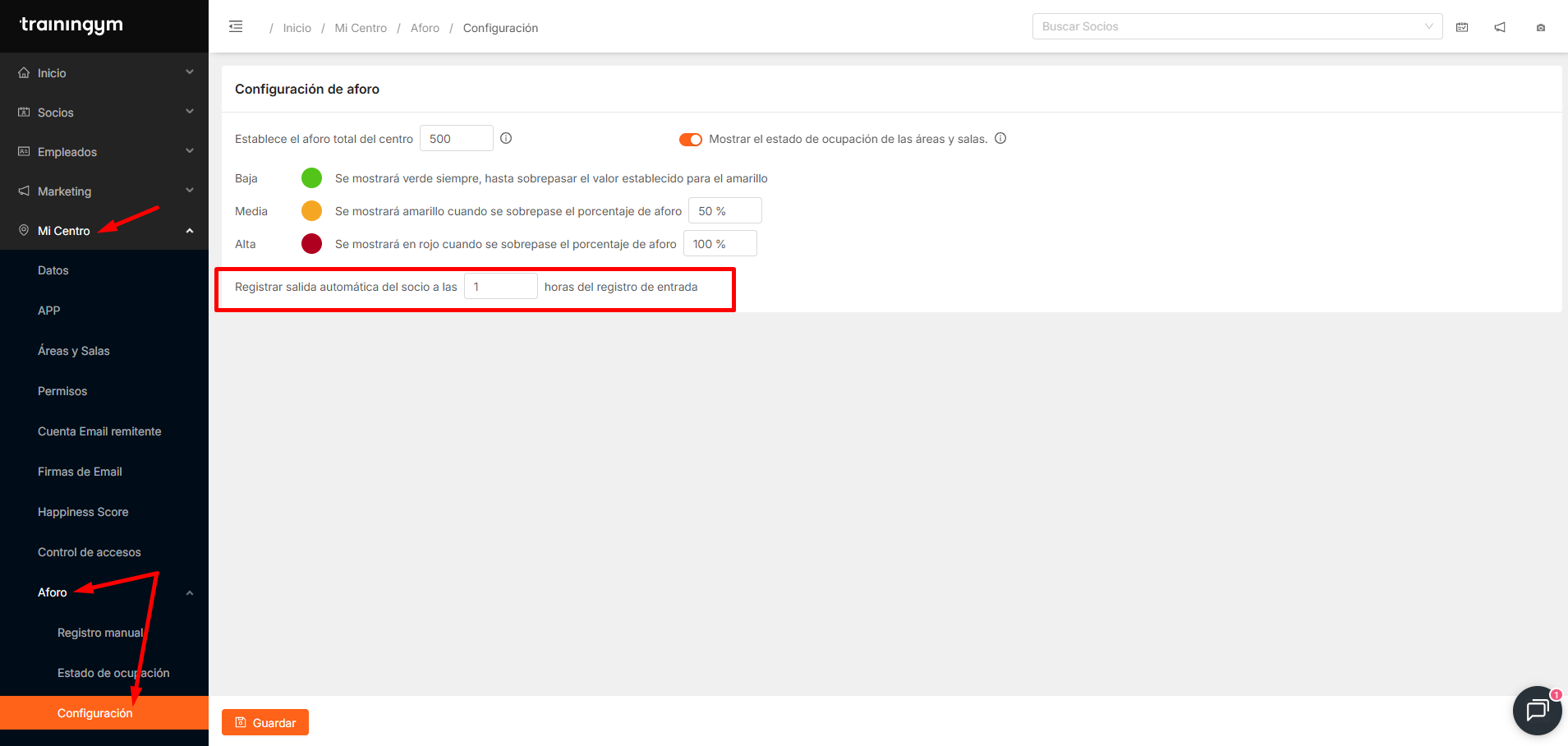Go to Control de accesos
Screen dimensions: 1568x746
90,552
